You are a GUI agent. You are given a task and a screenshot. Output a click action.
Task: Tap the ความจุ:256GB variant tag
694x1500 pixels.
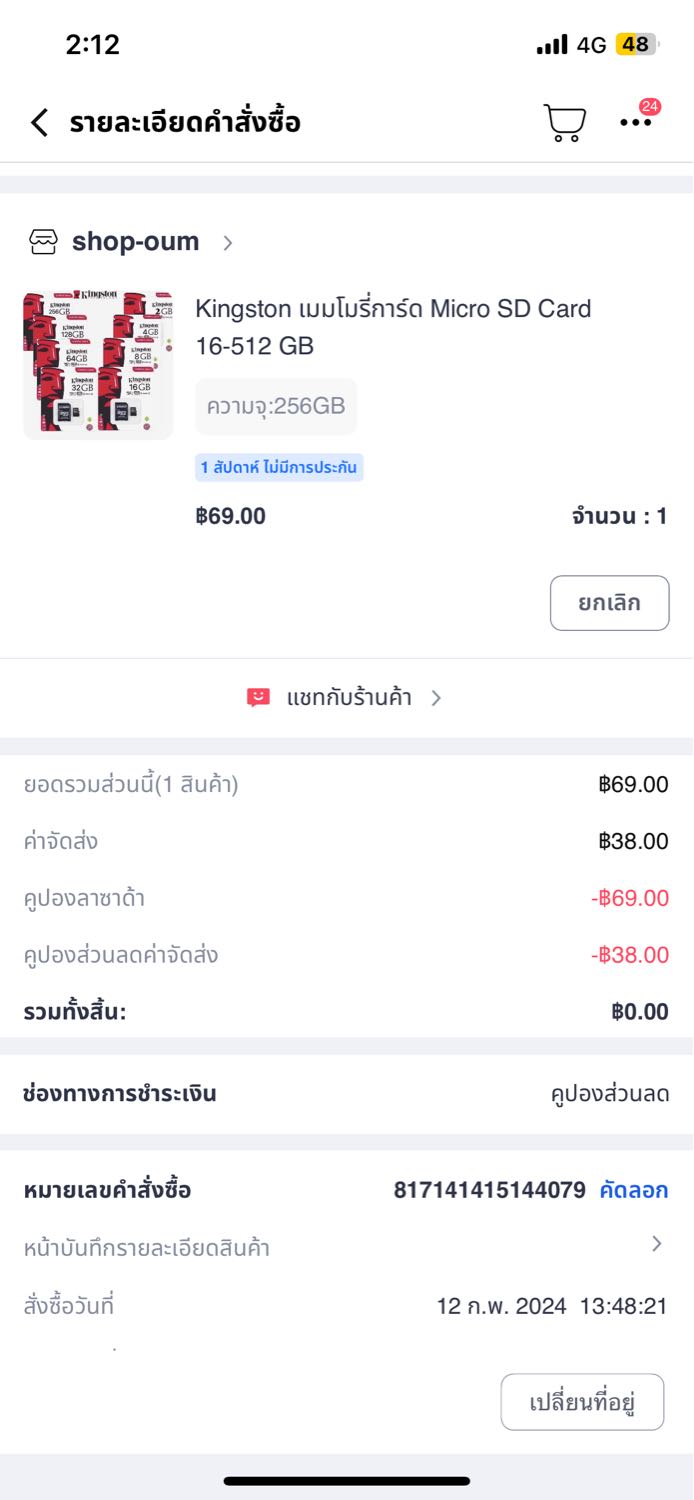(275, 406)
